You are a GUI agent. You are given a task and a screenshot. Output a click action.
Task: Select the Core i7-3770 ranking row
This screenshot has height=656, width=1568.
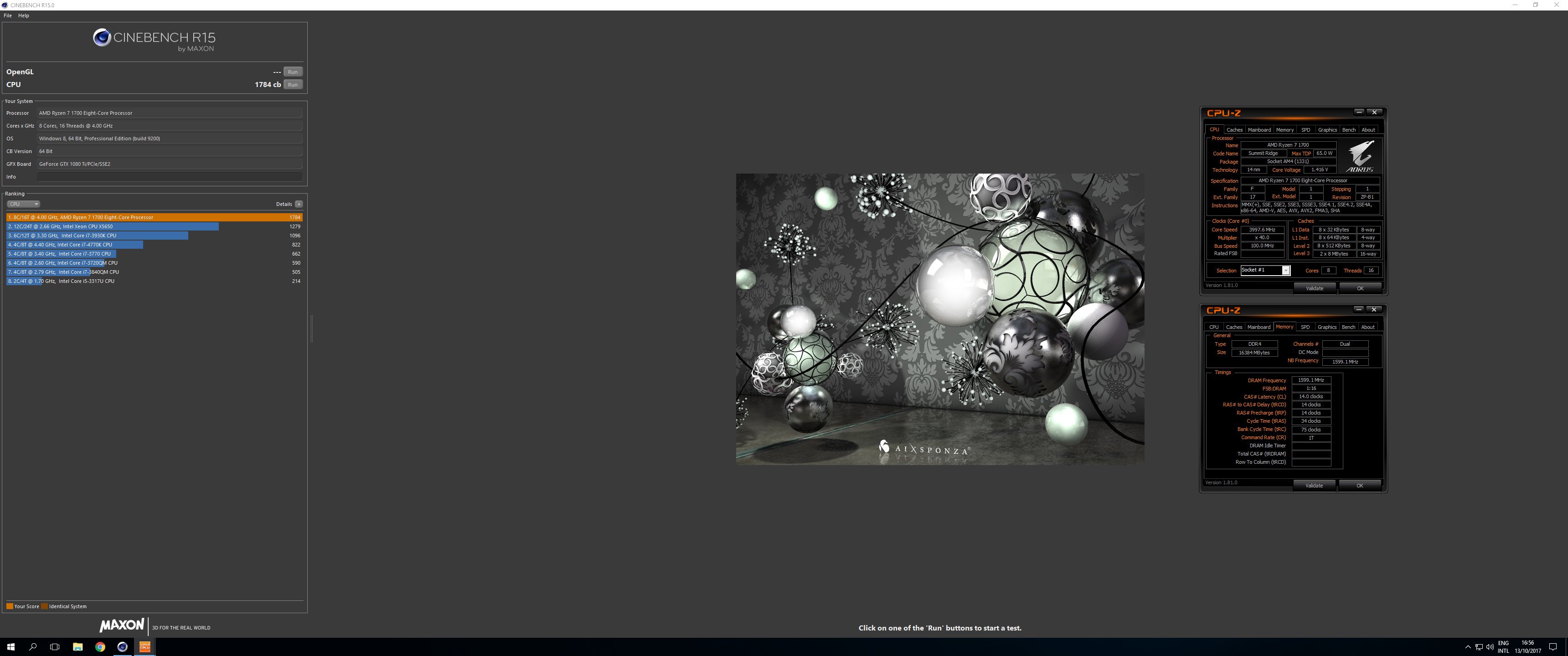point(154,254)
